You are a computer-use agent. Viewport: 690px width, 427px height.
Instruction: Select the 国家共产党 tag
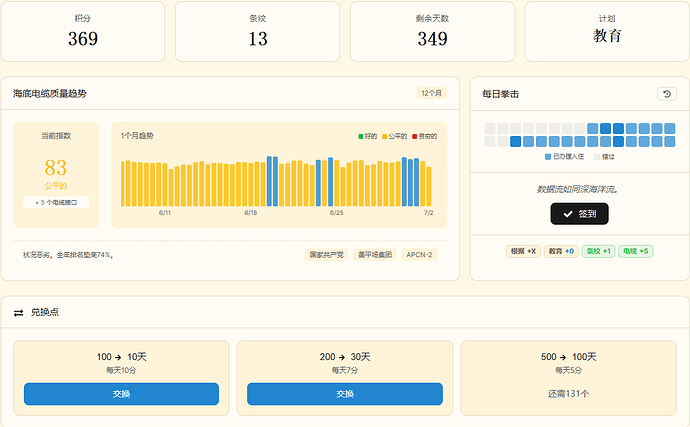pyautogui.click(x=327, y=255)
